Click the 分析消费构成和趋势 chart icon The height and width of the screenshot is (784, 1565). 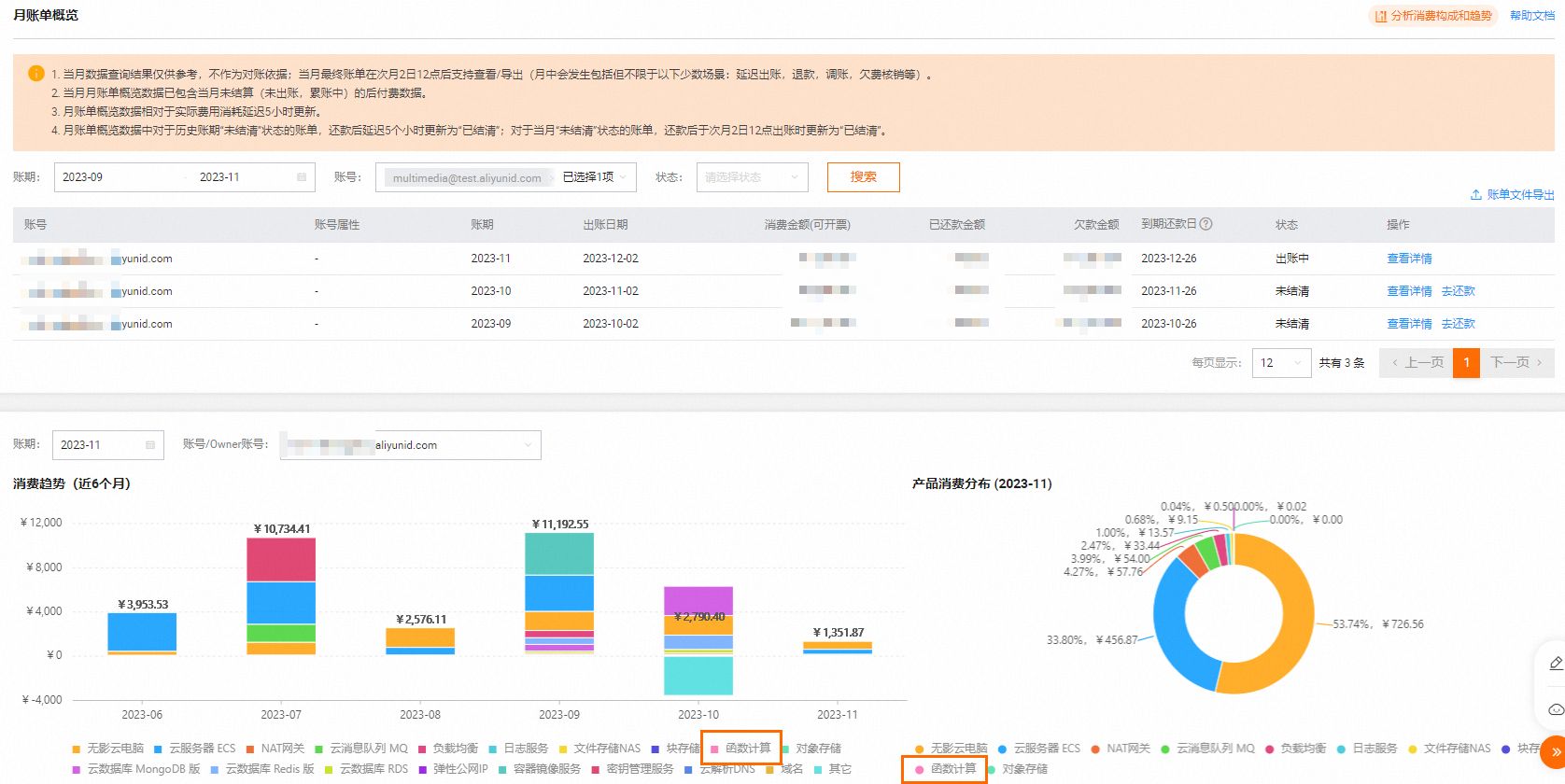[x=1380, y=16]
